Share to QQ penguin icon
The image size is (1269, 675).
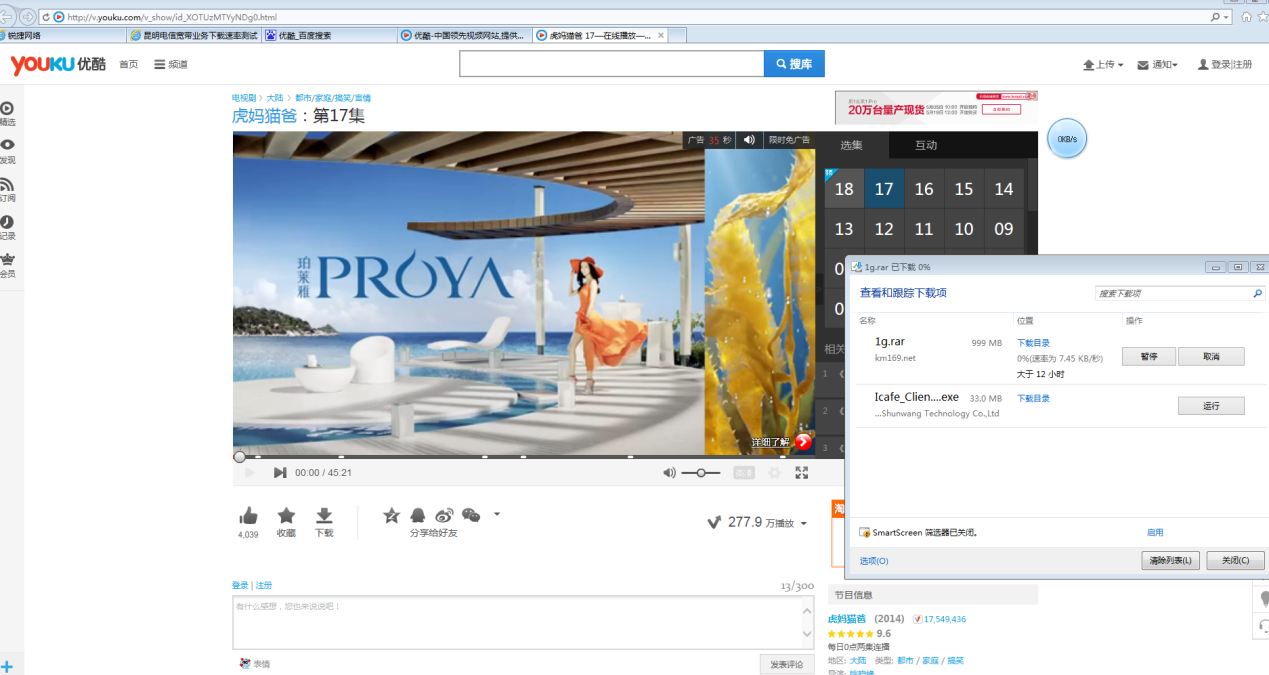click(x=418, y=515)
